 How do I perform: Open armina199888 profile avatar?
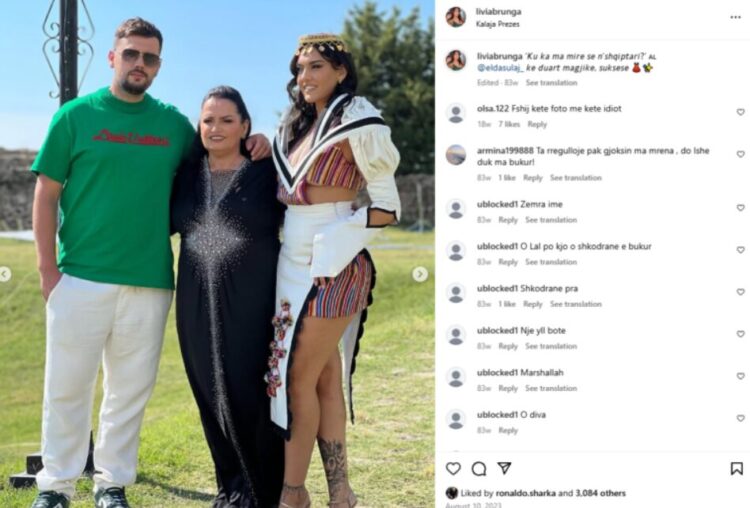456,155
